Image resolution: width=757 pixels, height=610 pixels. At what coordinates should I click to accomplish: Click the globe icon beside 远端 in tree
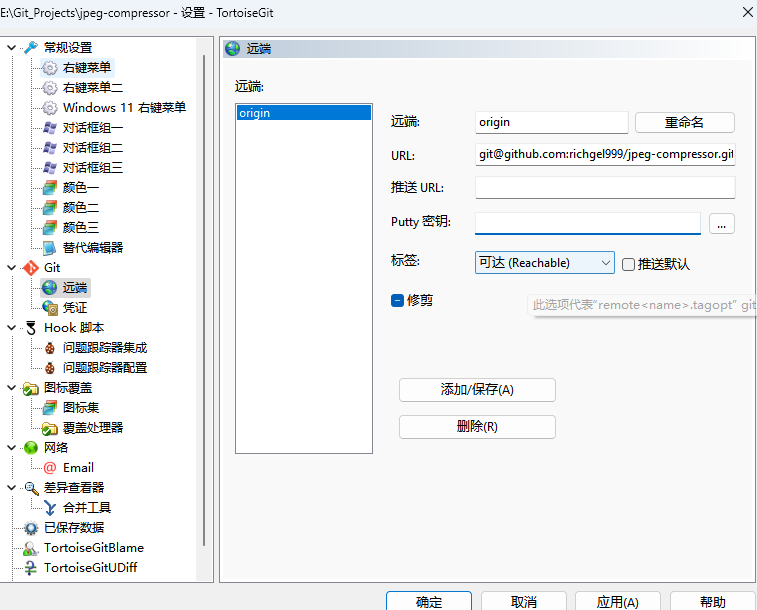point(50,288)
